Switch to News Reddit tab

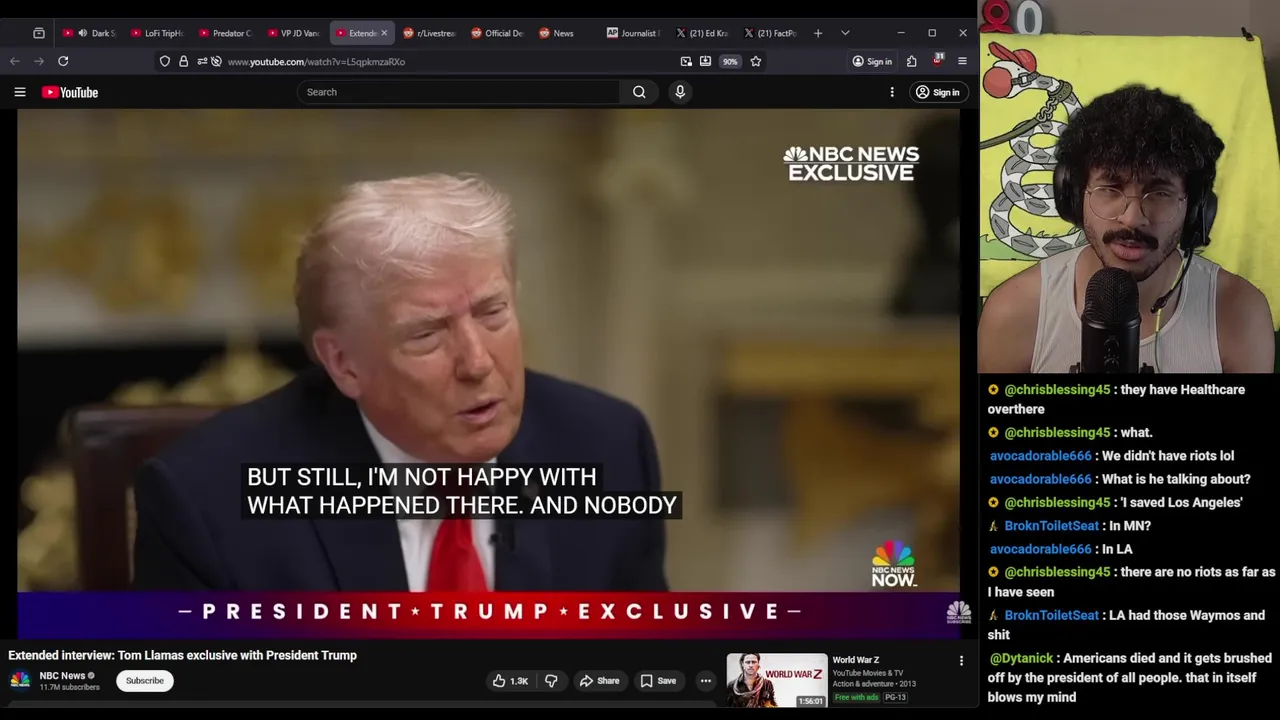(565, 33)
